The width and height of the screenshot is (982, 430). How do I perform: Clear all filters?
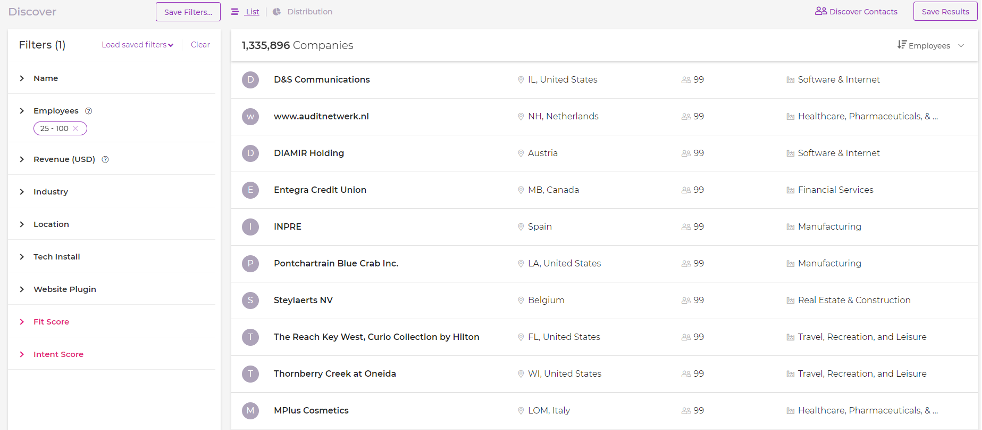click(x=200, y=45)
